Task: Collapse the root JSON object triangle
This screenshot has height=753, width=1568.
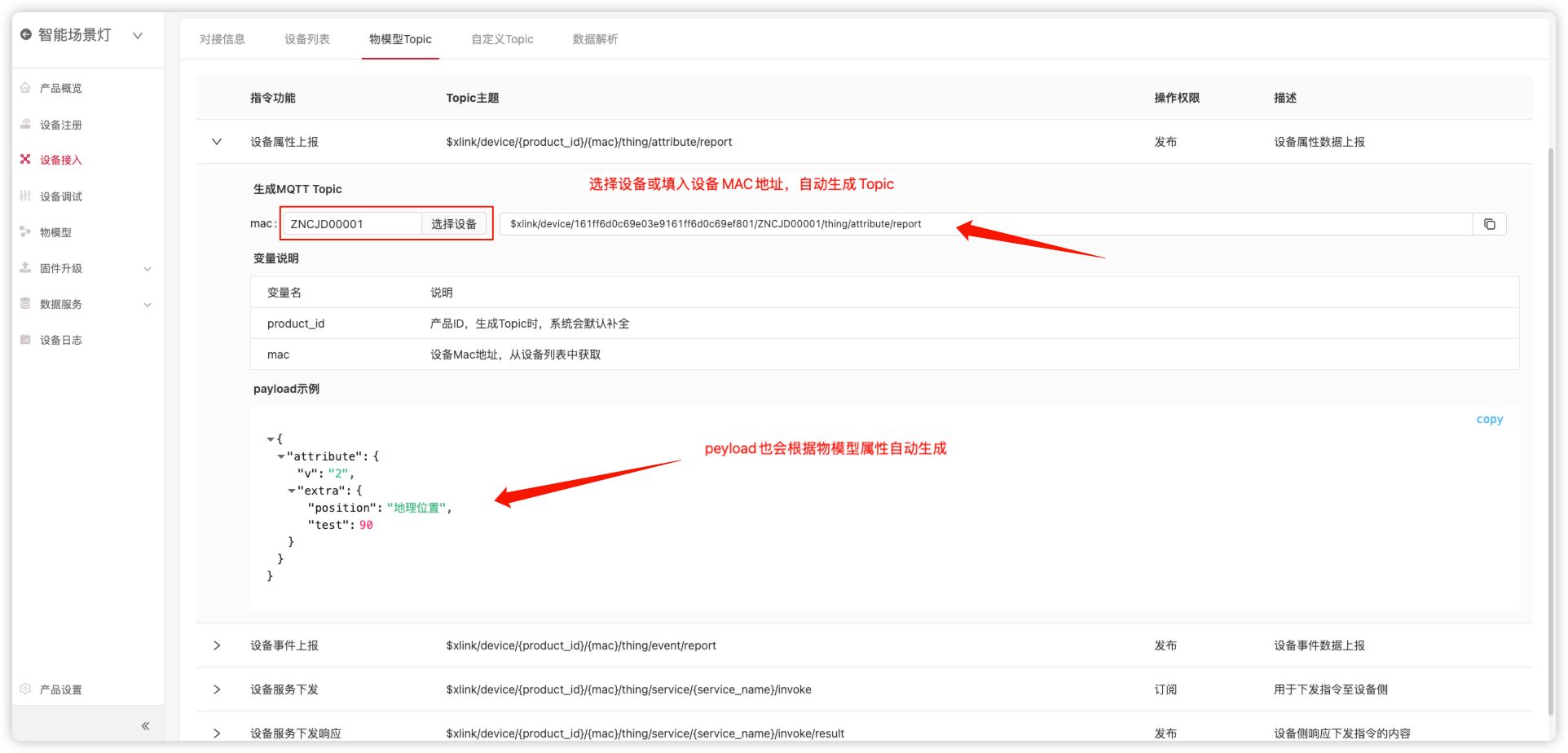Action: 271,439
